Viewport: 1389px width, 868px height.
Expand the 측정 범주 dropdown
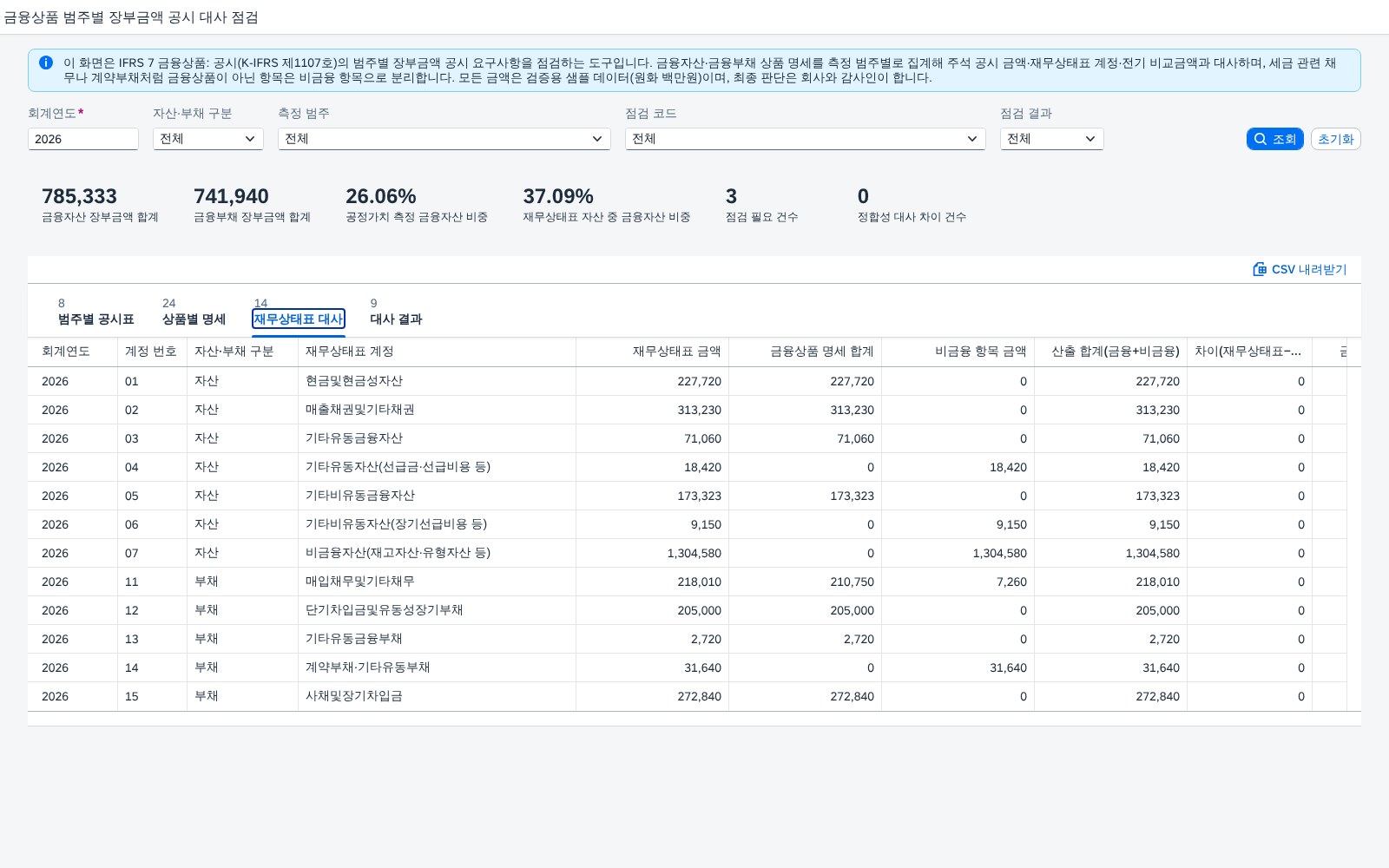(444, 139)
